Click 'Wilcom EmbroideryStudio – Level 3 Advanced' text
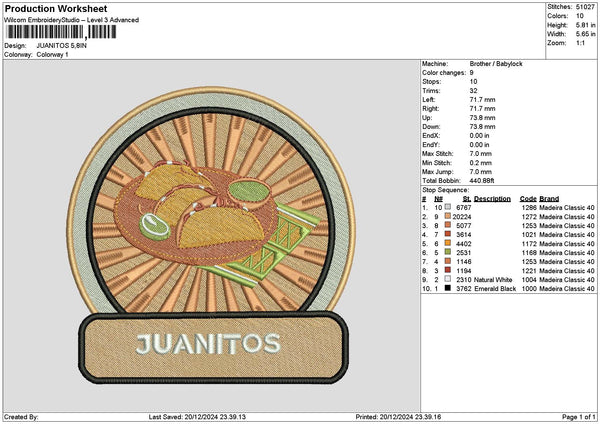The width and height of the screenshot is (600, 424). [x=72, y=20]
